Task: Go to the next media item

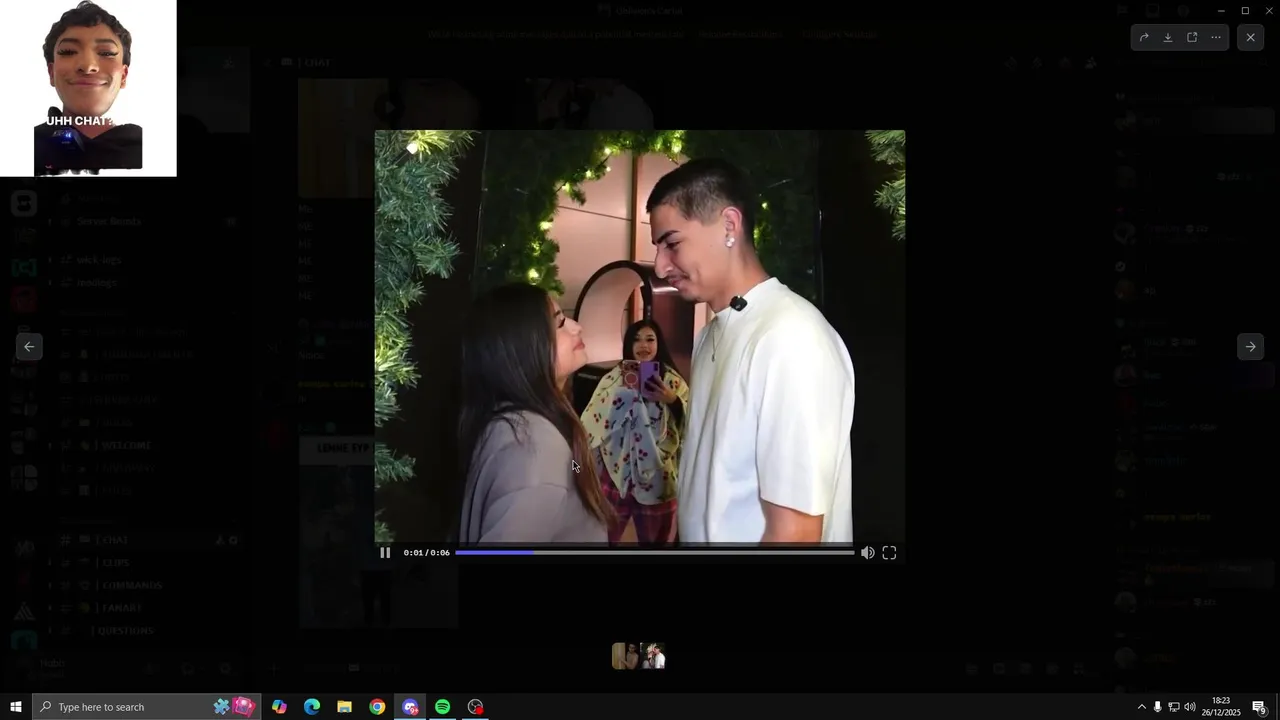Action: pos(1250,346)
